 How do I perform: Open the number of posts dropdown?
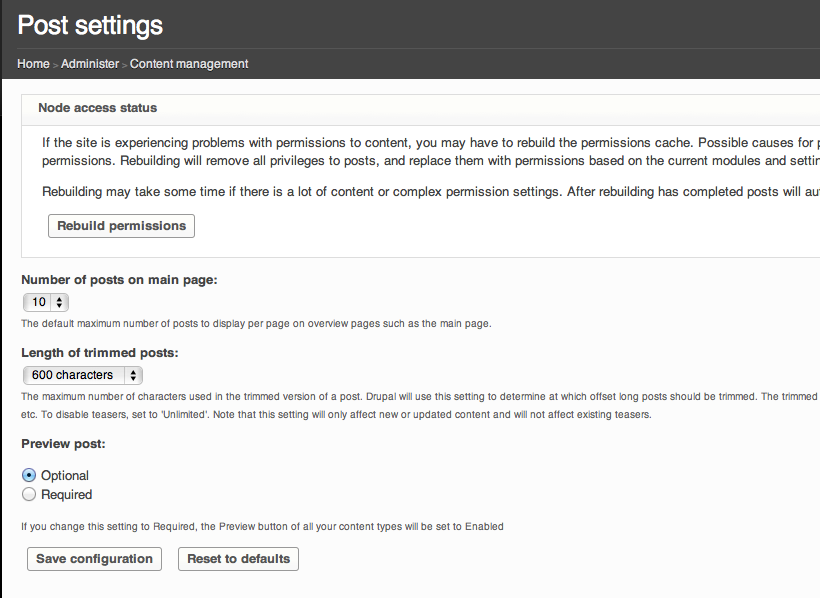click(x=46, y=302)
